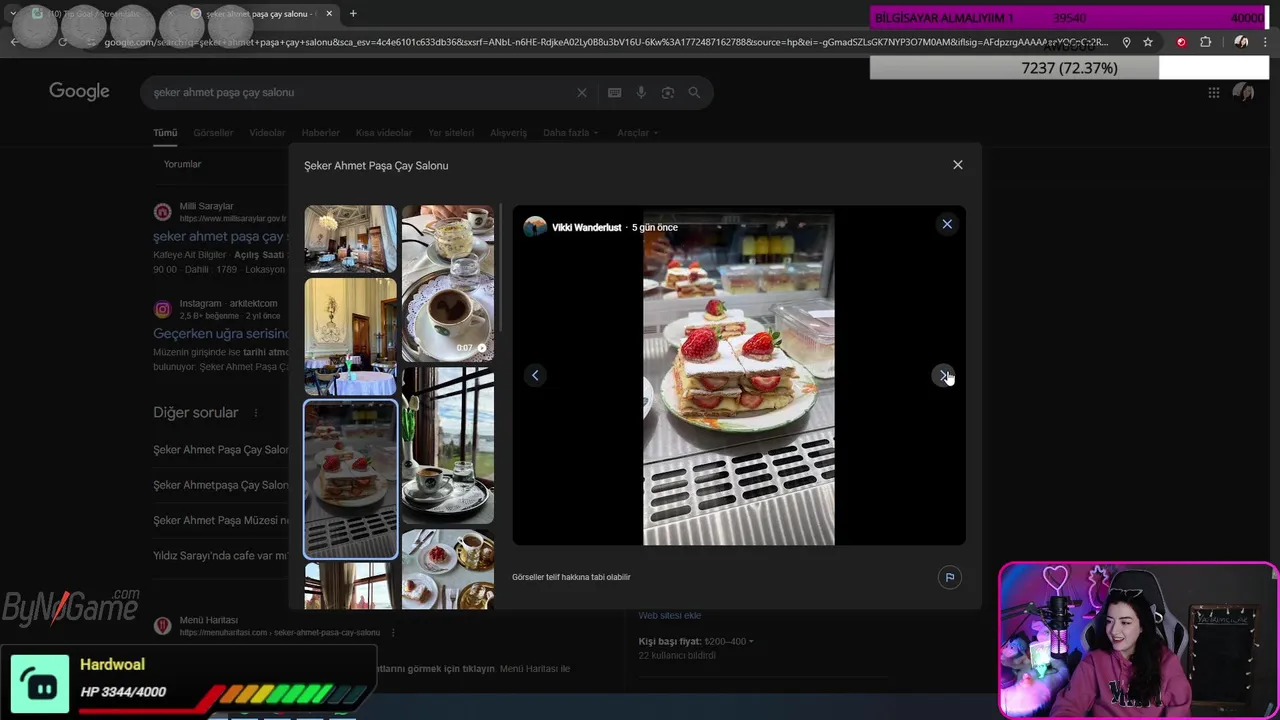This screenshot has width=1280, height=720.
Task: Open the yellow-walled room thumbnail
Action: [350, 336]
